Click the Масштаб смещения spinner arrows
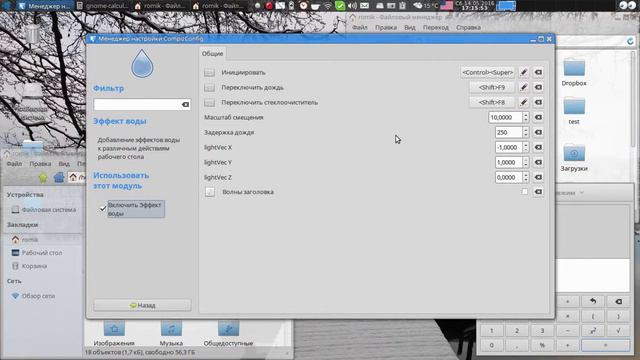This screenshot has width=640, height=360. (x=526, y=117)
